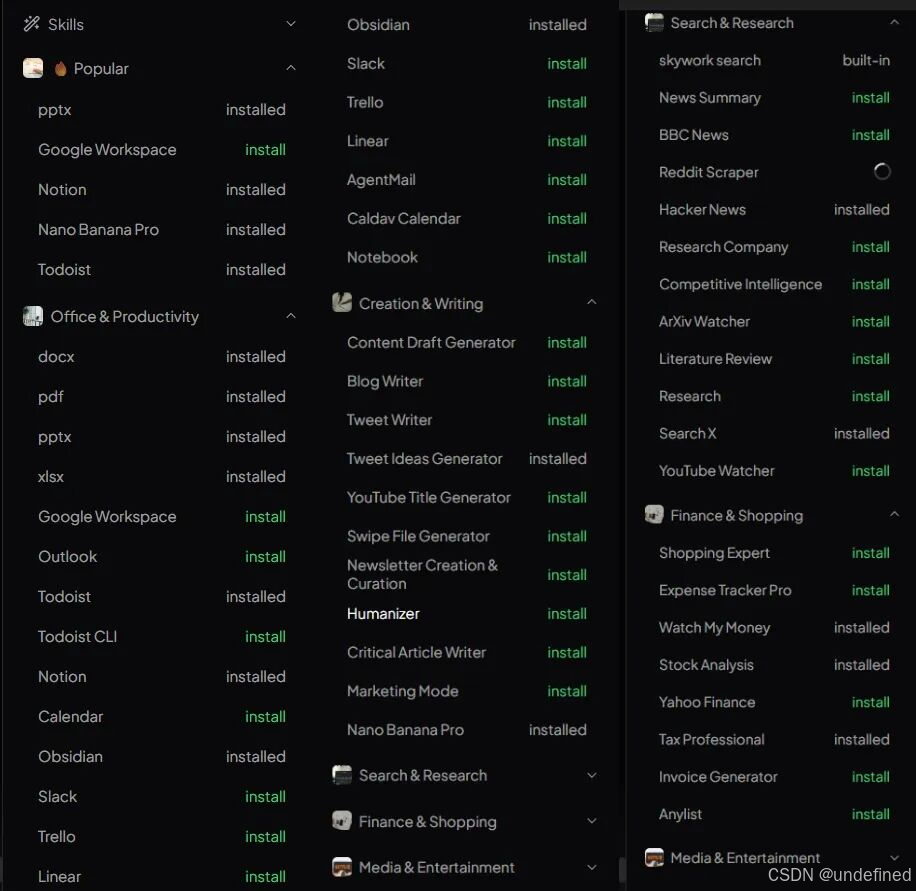Open the Watch My Money skill name
The height and width of the screenshot is (891, 916).
714,627
